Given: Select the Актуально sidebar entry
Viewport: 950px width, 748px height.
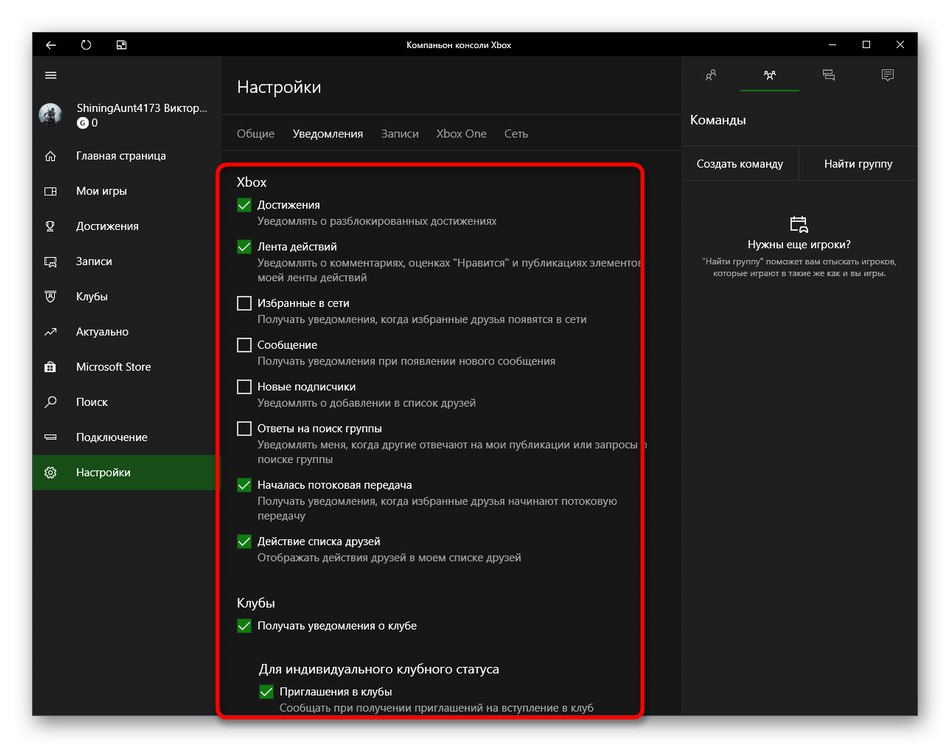Looking at the screenshot, I should pos(127,332).
